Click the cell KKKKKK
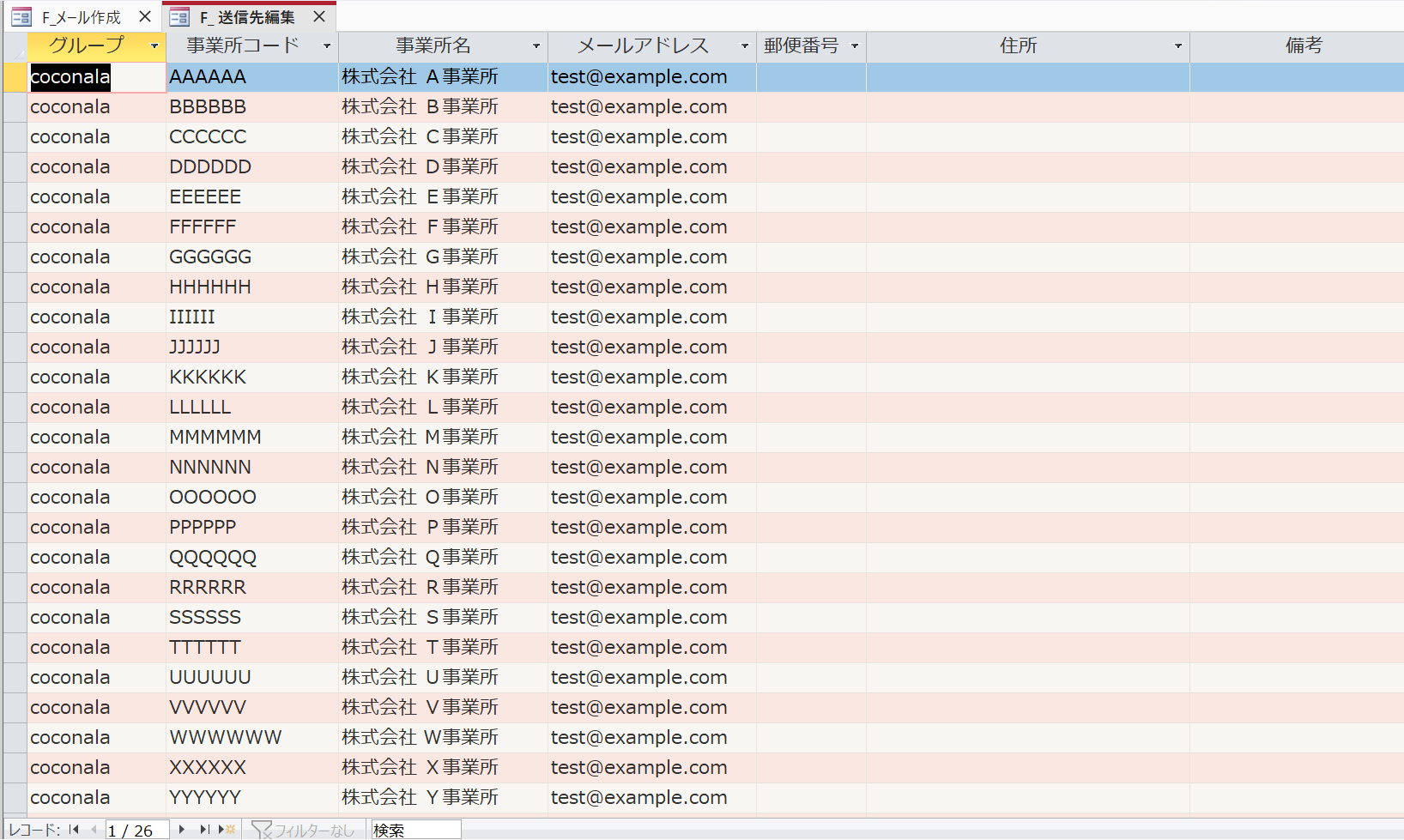Screen dimensions: 1404x840 point(252,378)
